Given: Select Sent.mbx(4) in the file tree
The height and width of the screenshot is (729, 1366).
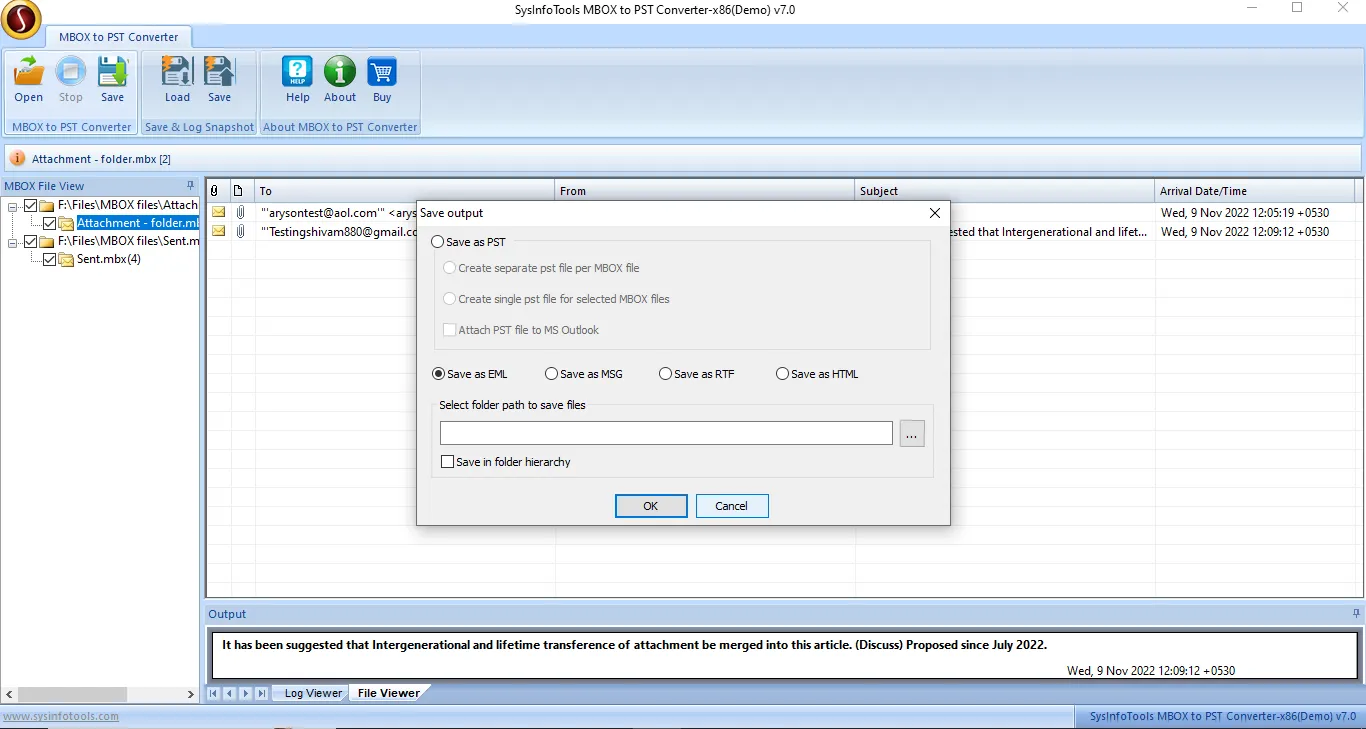Looking at the screenshot, I should click(109, 259).
